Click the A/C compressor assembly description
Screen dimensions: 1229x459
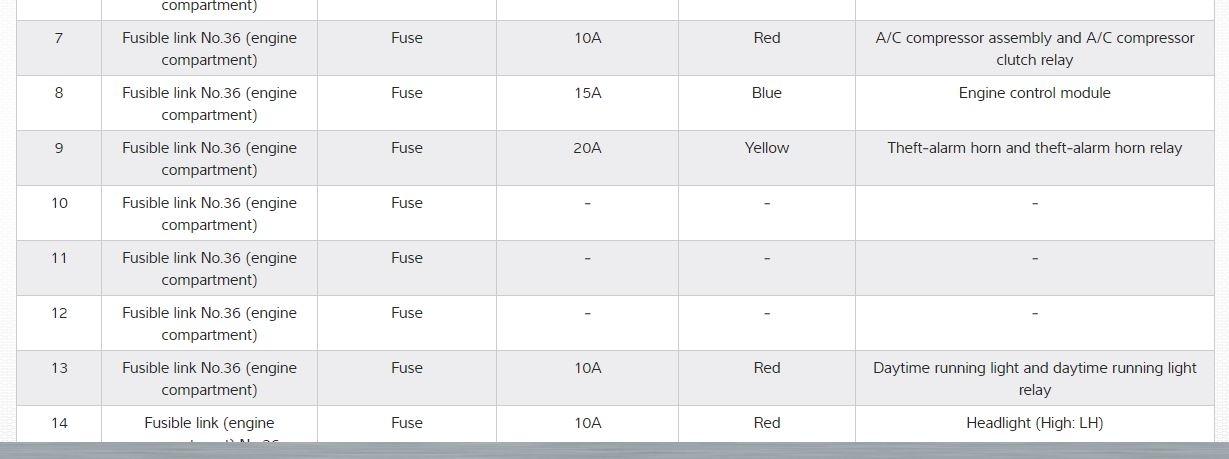(1034, 48)
